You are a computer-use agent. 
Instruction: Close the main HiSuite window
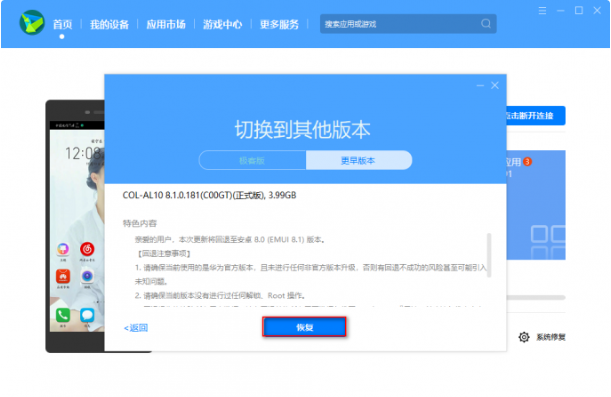pyautogui.click(x=597, y=11)
